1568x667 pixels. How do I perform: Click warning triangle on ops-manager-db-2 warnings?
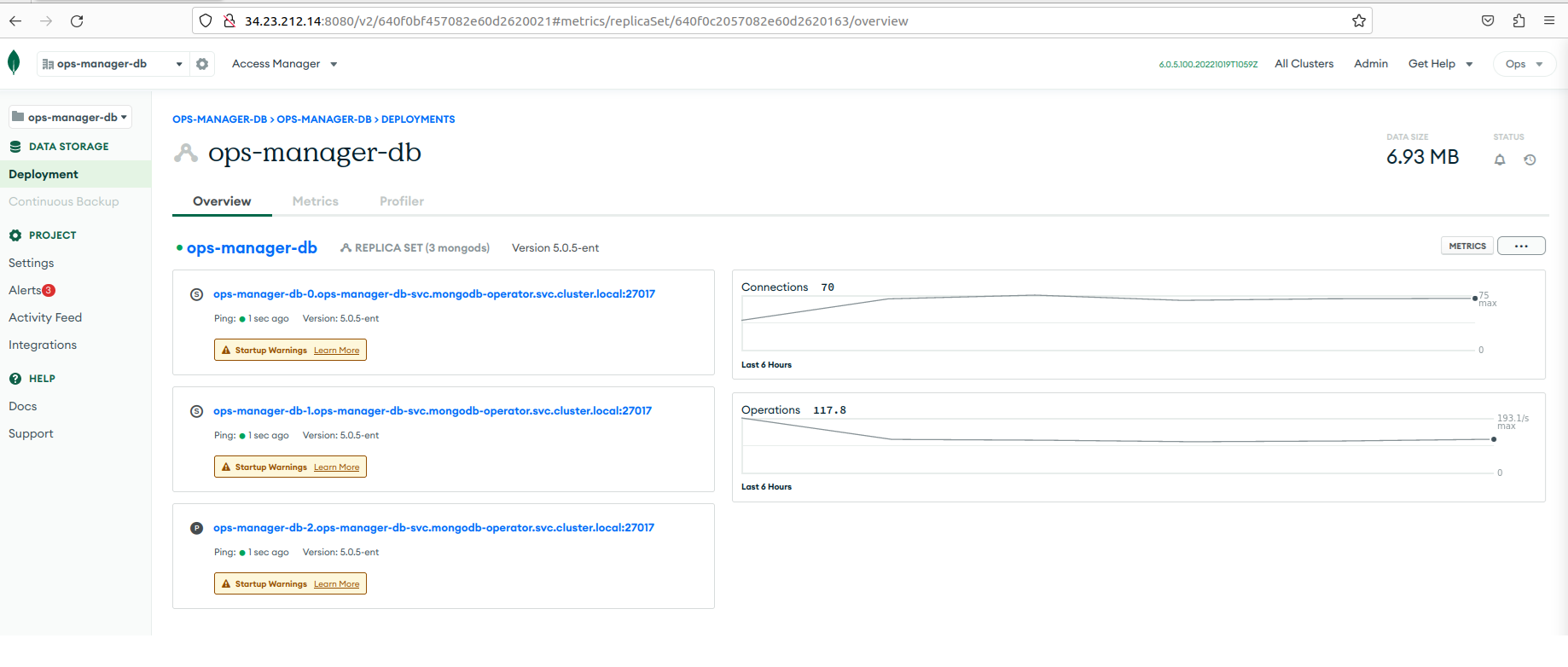coord(226,584)
